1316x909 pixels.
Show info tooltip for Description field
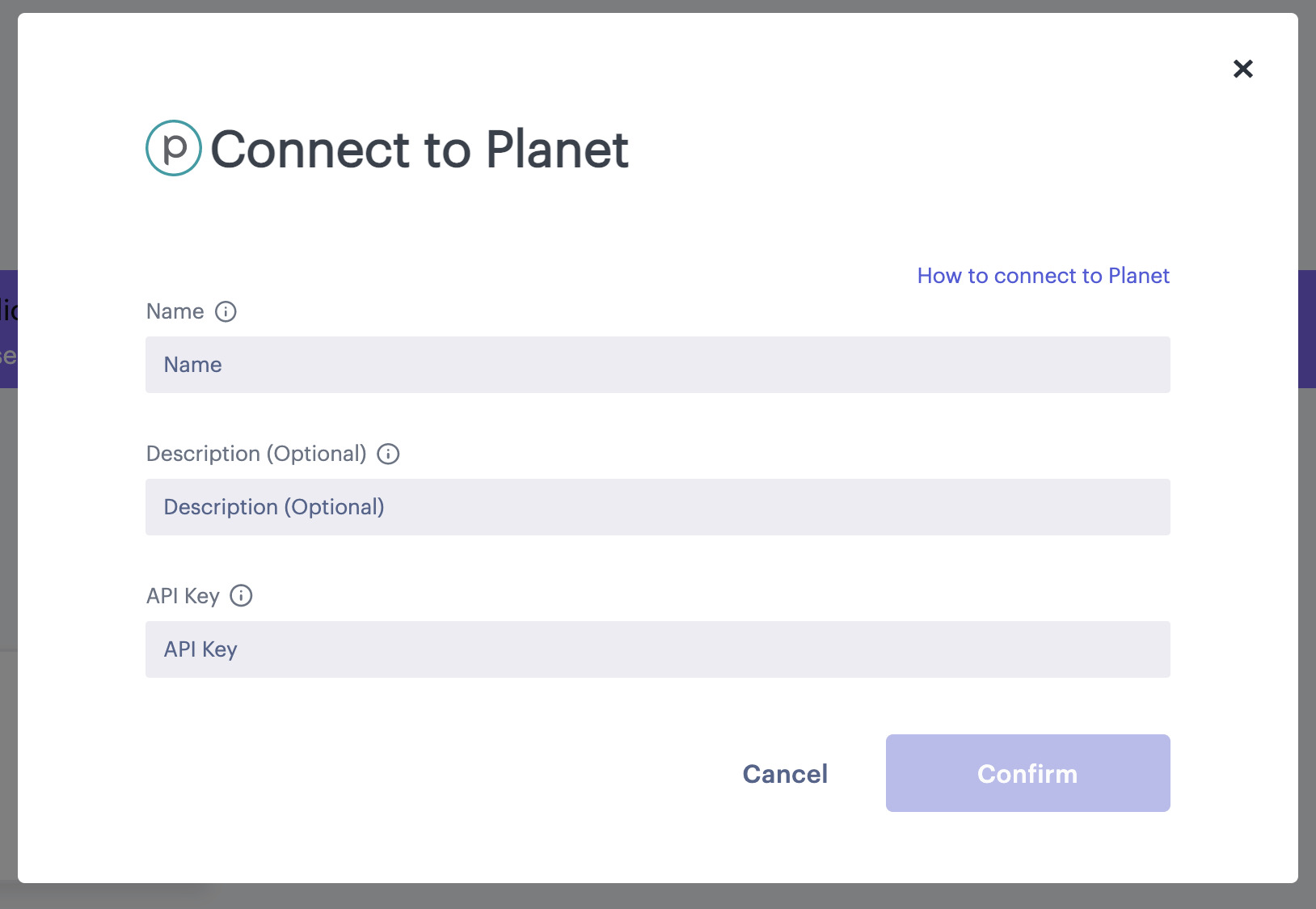click(388, 454)
